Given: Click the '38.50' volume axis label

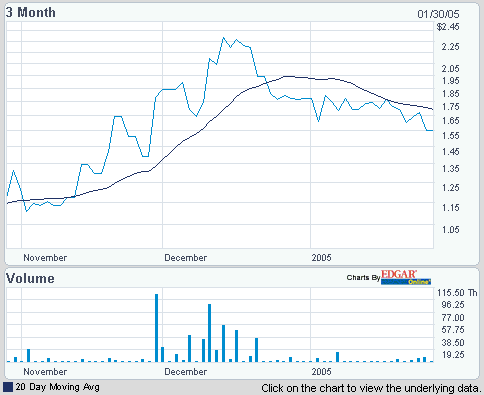Looking at the screenshot, I should click(453, 343).
